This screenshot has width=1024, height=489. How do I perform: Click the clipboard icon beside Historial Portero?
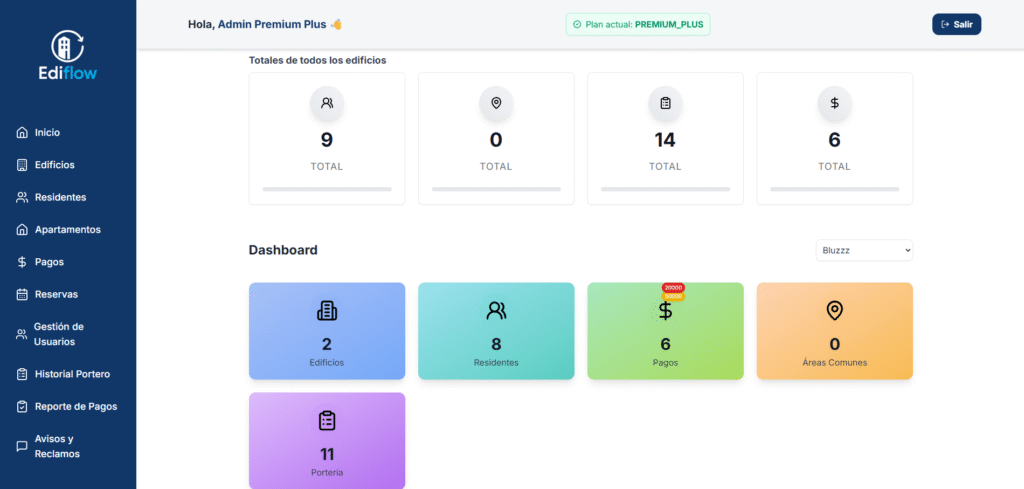(22, 374)
